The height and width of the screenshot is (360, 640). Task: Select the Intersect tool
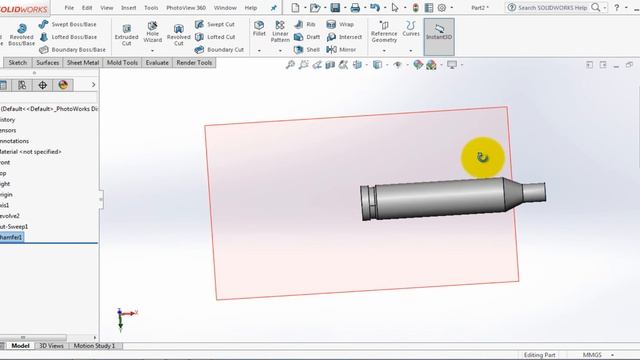click(344, 37)
